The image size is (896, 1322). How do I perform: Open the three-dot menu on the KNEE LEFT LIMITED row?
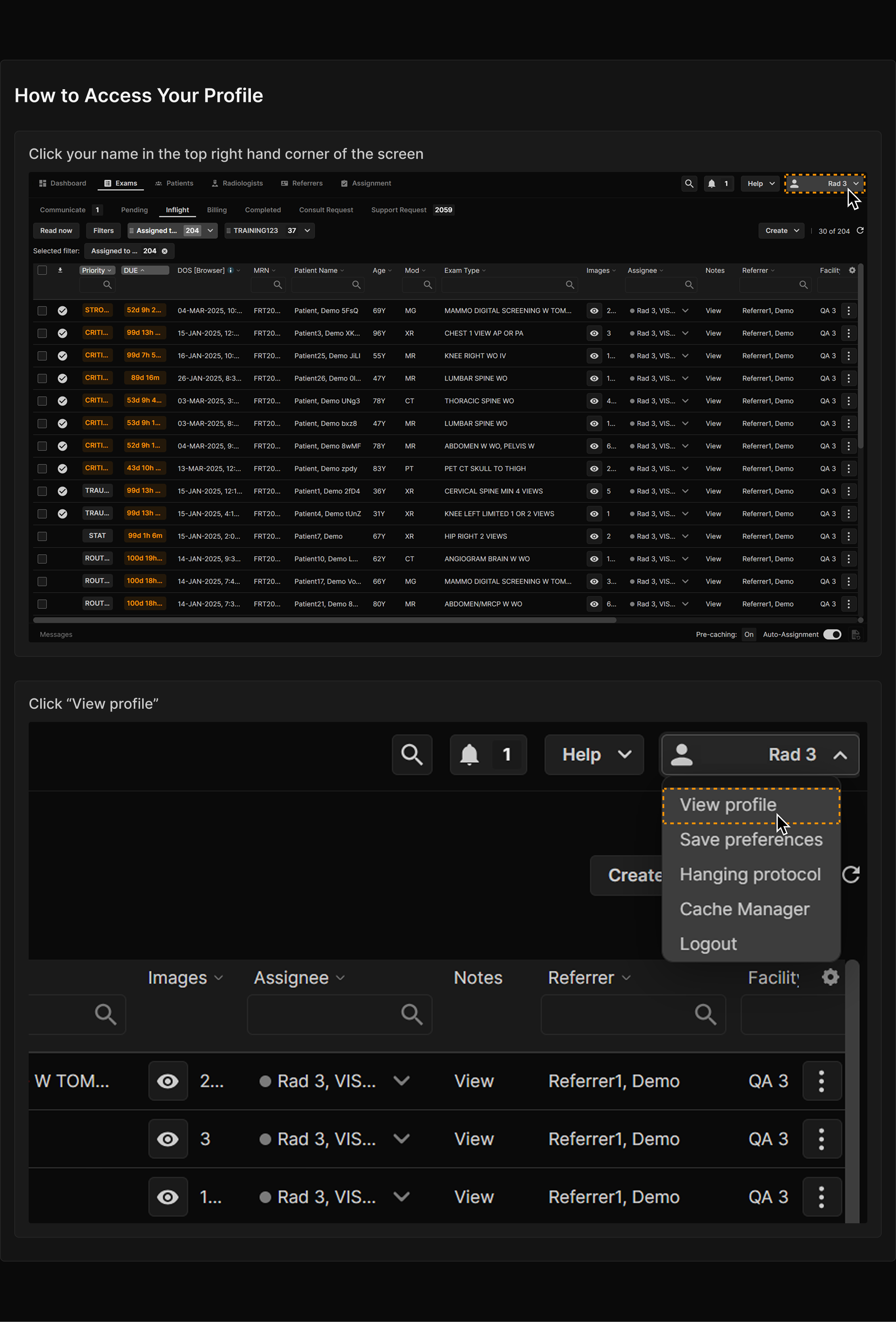[x=849, y=514]
